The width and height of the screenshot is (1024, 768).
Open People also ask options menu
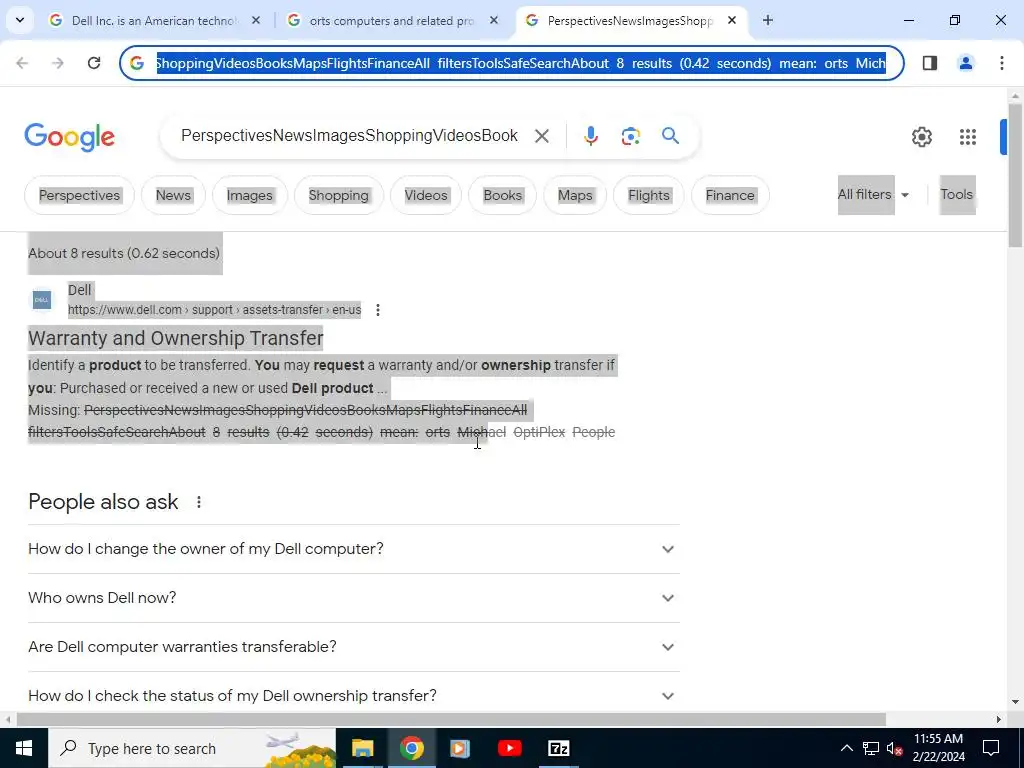point(199,502)
